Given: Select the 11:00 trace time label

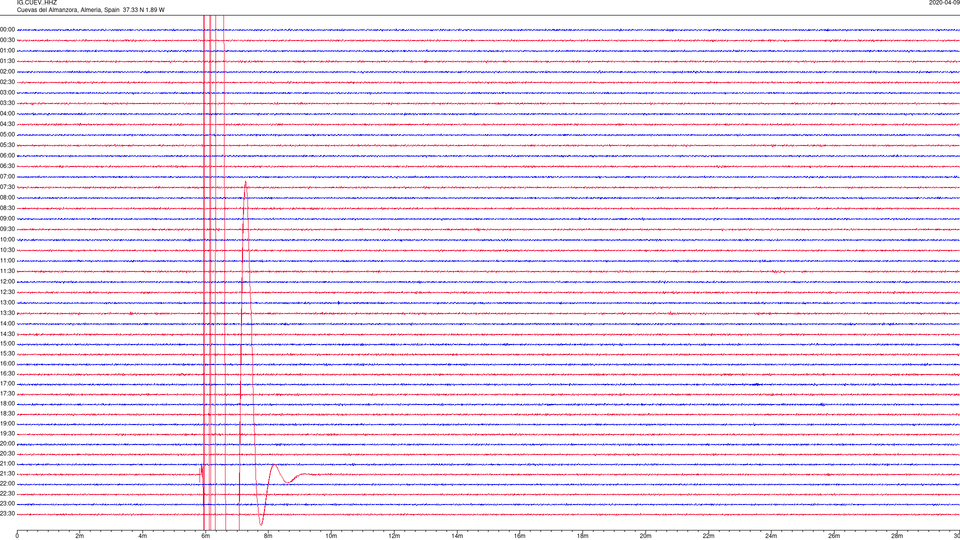Looking at the screenshot, I should 7,261.
